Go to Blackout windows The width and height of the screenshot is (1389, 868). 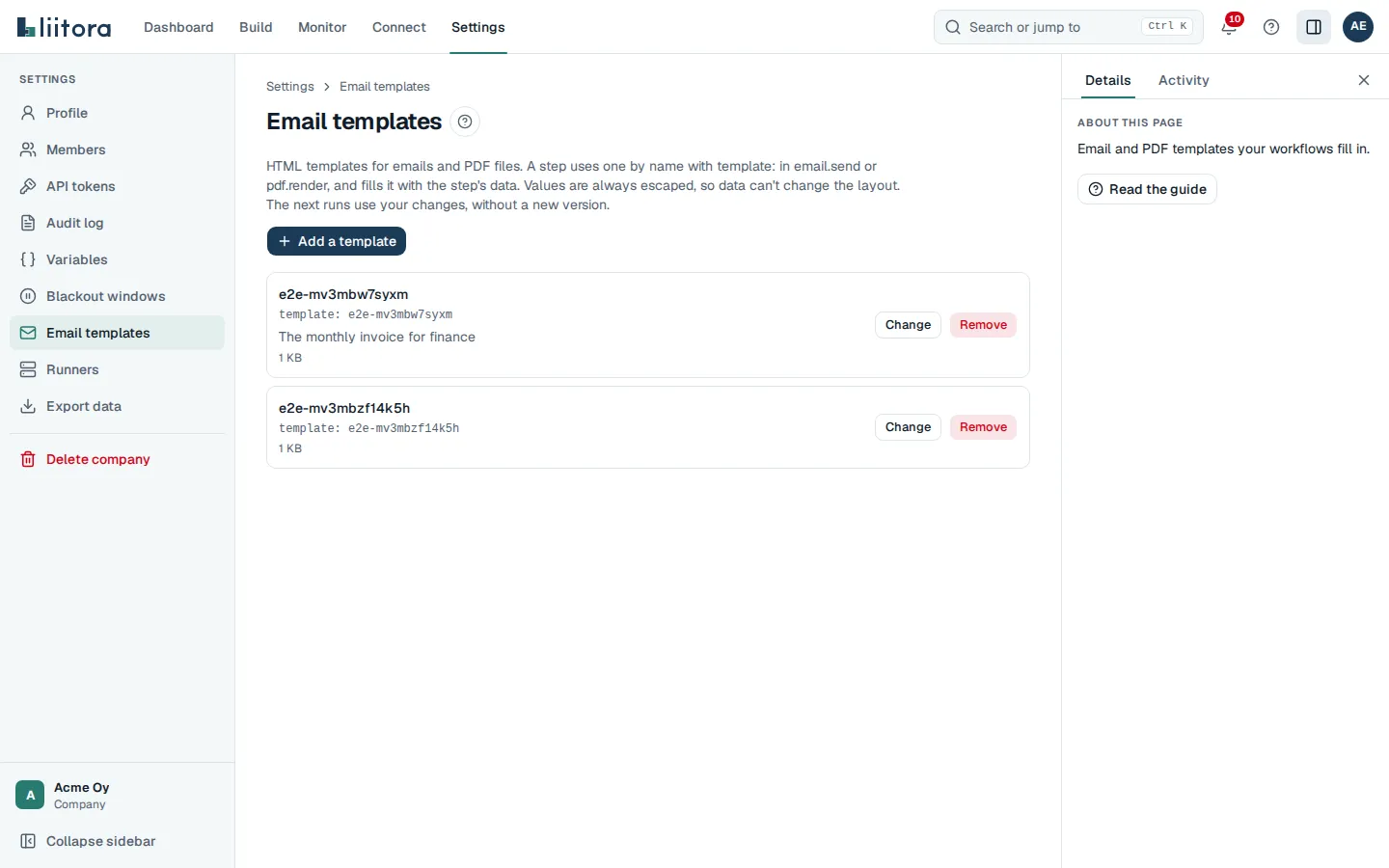(x=117, y=296)
